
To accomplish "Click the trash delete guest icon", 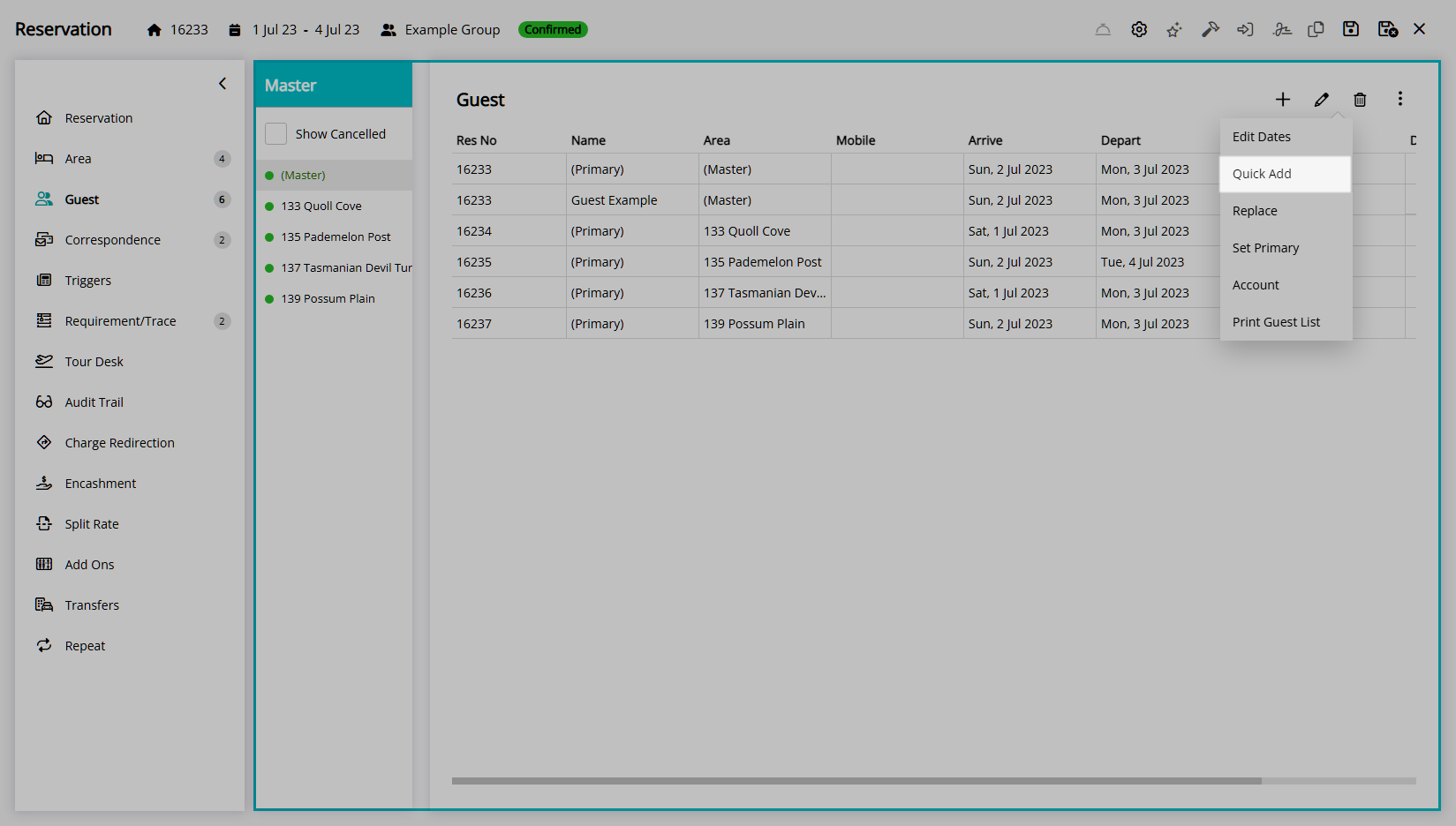I will 1360,100.
